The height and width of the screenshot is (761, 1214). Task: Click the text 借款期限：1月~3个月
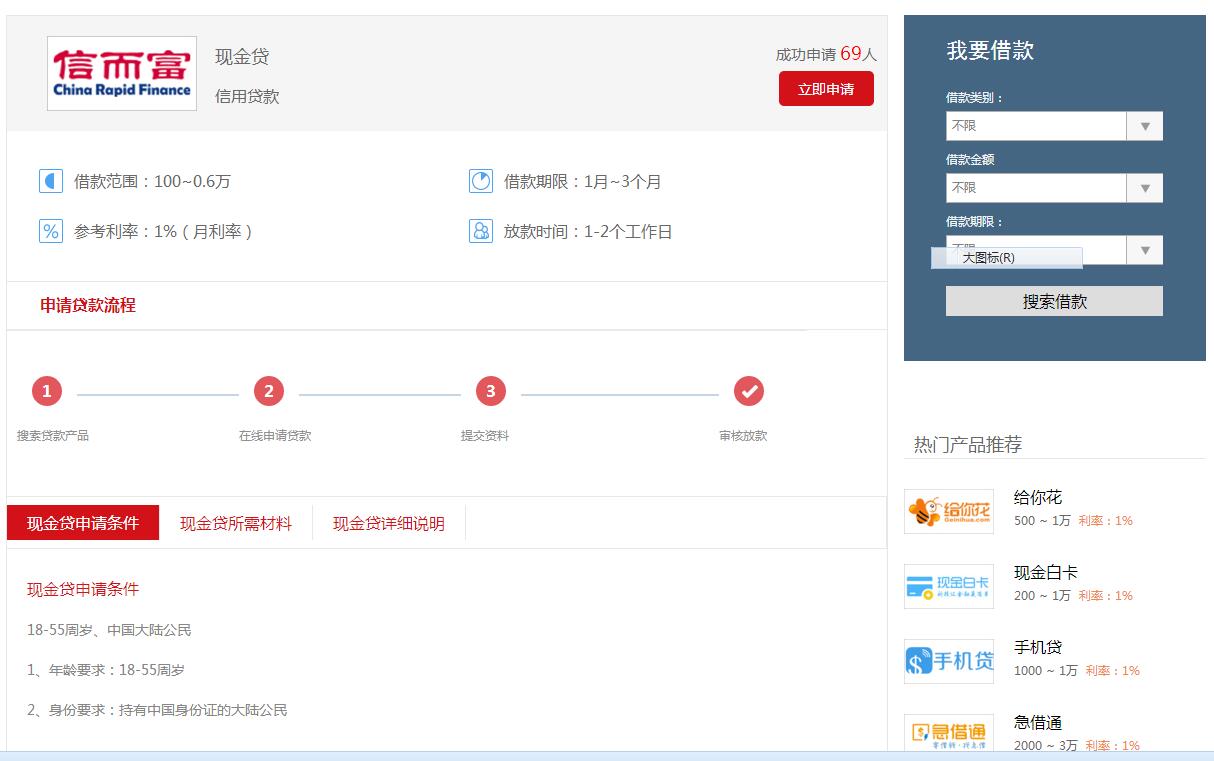[x=583, y=181]
